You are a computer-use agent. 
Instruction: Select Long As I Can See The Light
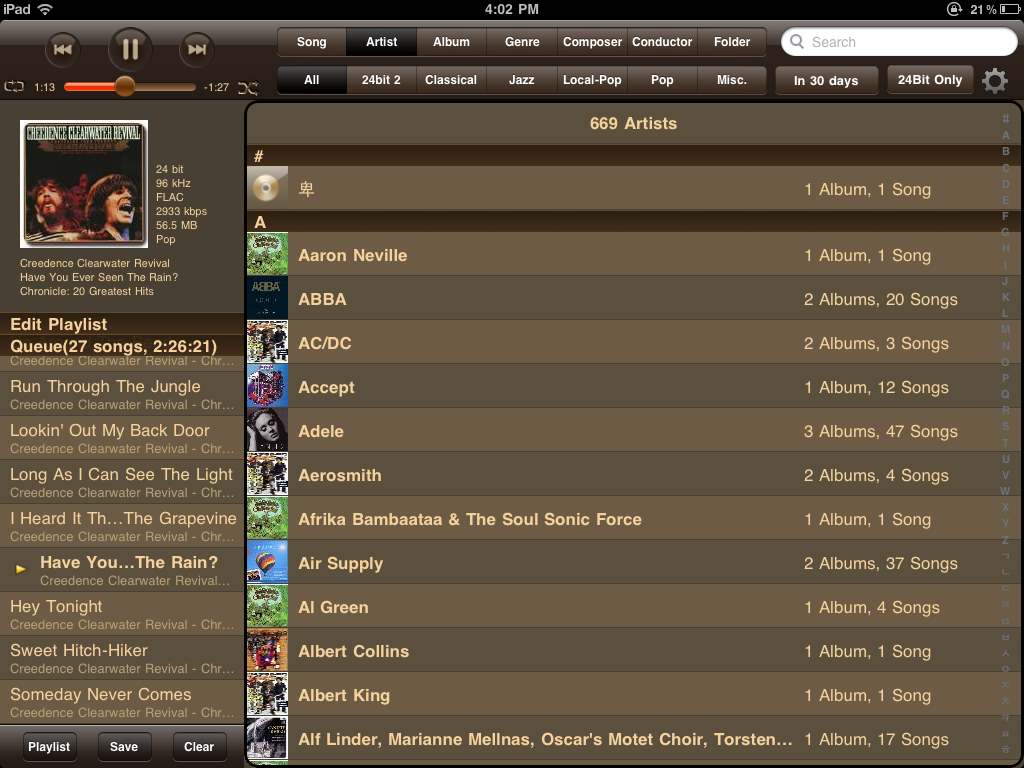[122, 482]
